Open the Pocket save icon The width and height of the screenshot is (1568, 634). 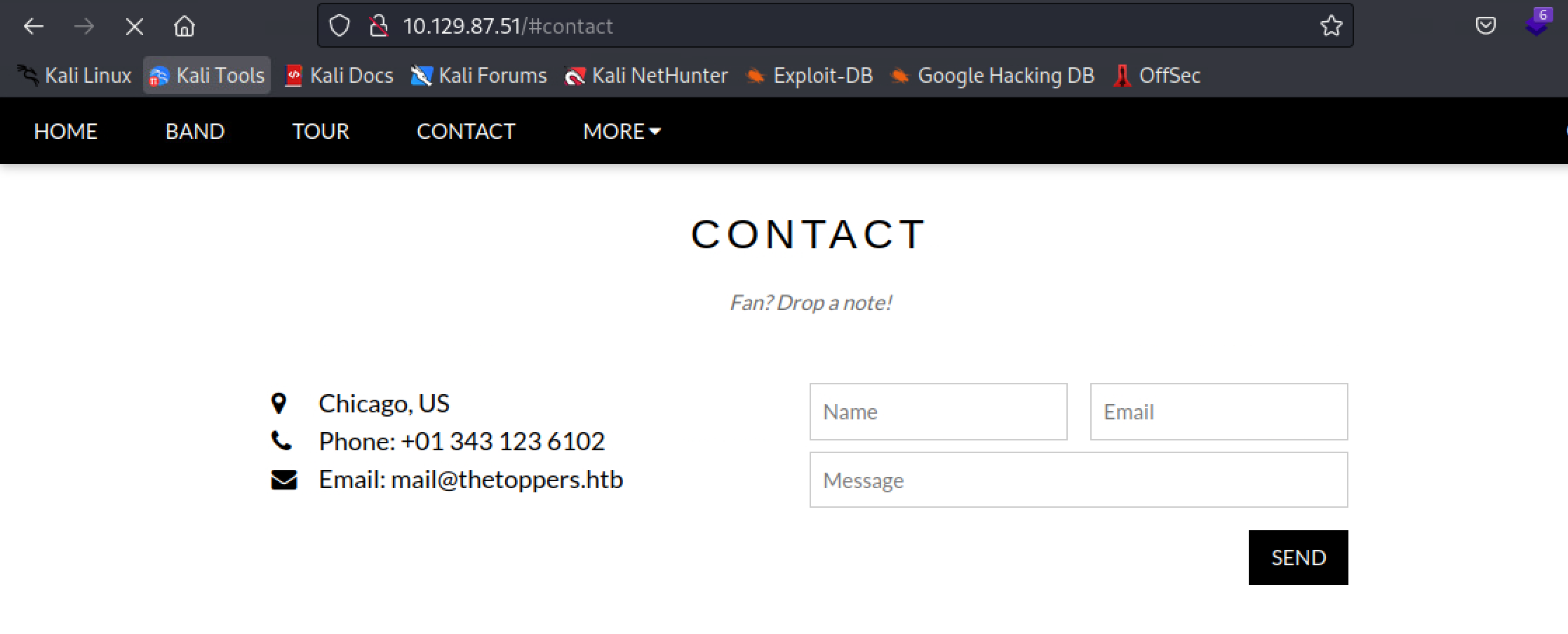(x=1485, y=26)
